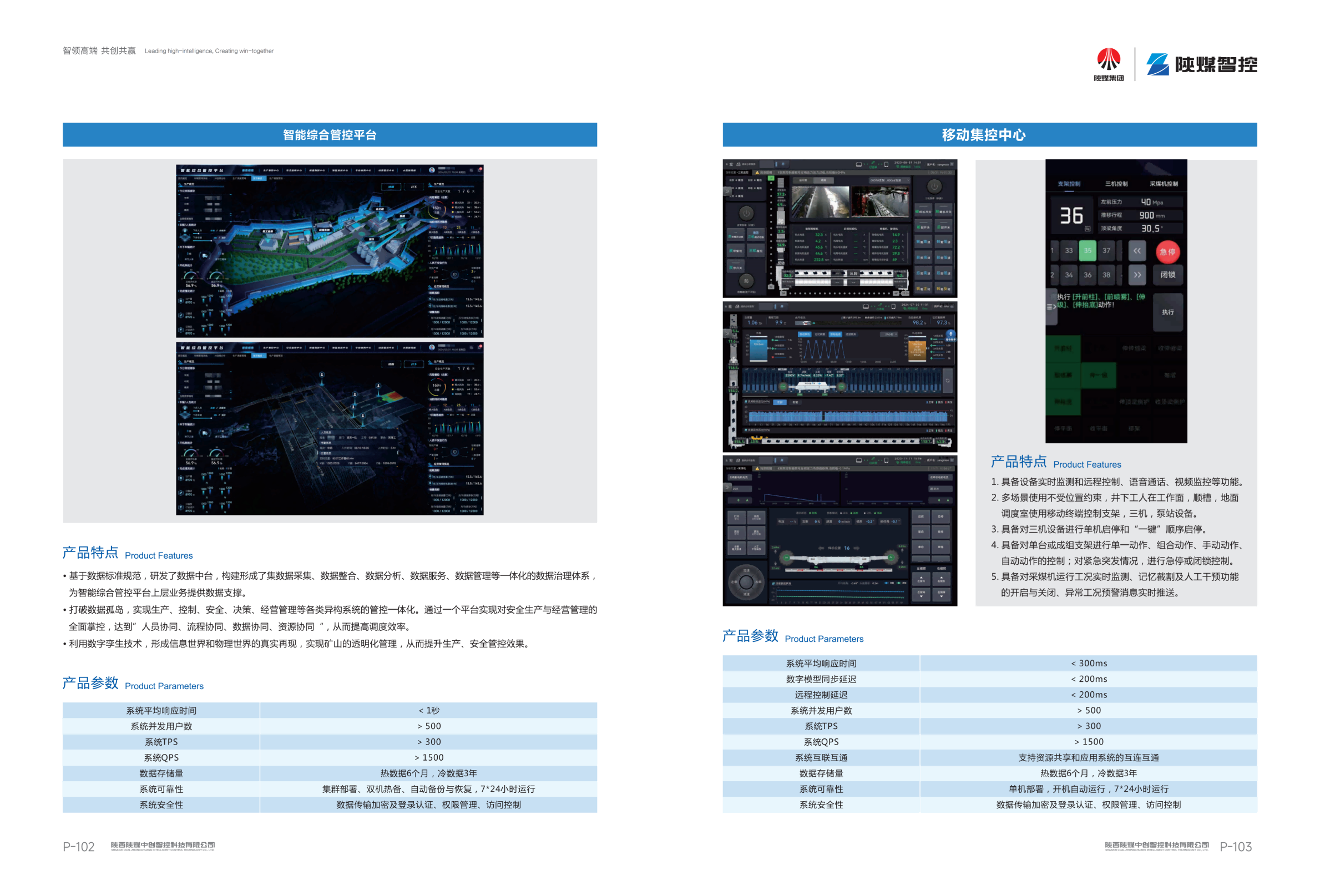
Task: Toggle the 闭锁 lock button
Action: coord(1168,275)
